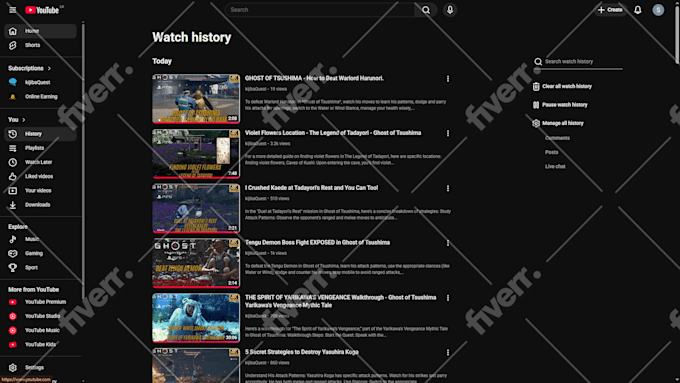Click into the top Search field
The image size is (680, 383).
(320, 10)
